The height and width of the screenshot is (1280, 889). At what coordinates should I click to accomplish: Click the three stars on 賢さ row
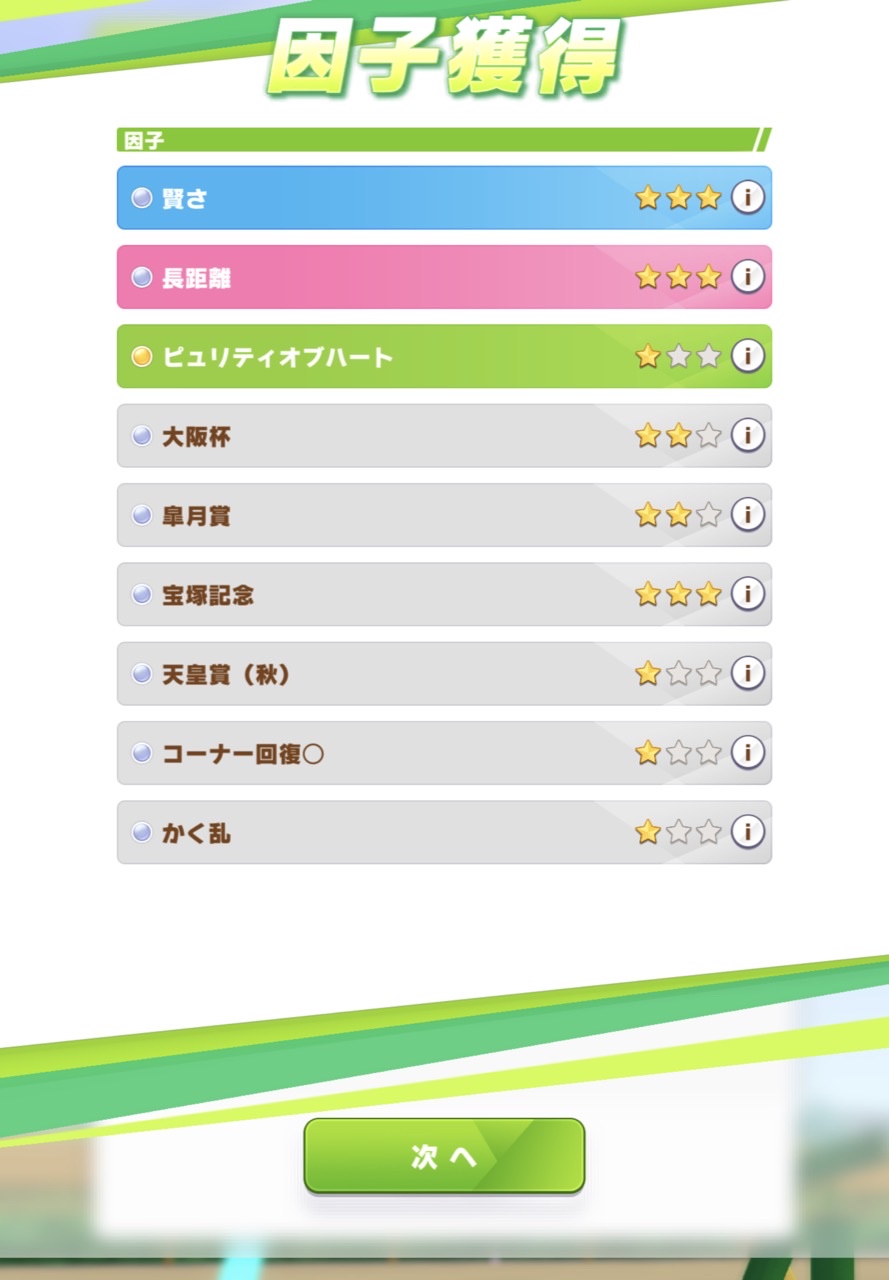(678, 197)
